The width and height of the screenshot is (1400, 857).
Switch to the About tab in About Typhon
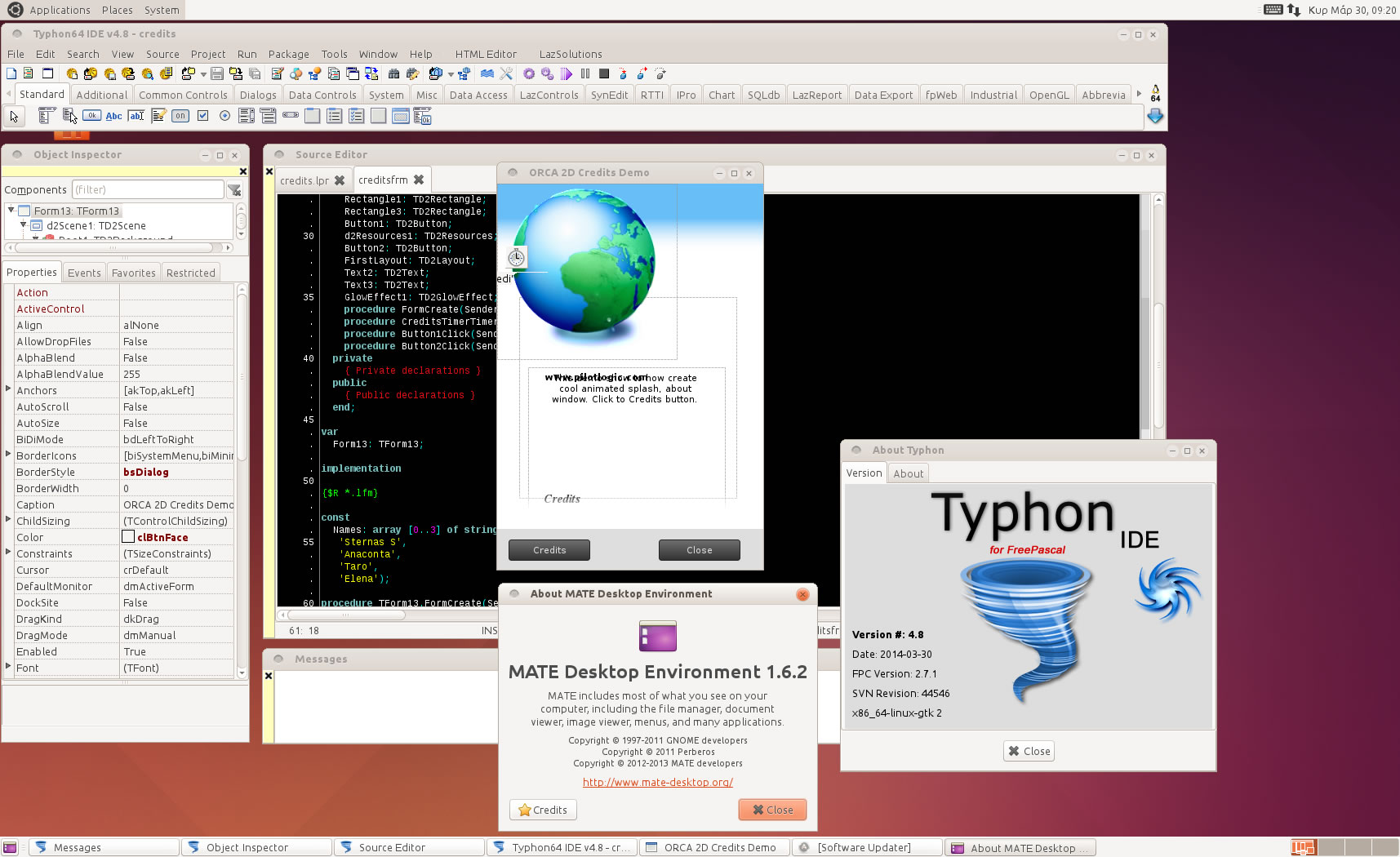(909, 473)
